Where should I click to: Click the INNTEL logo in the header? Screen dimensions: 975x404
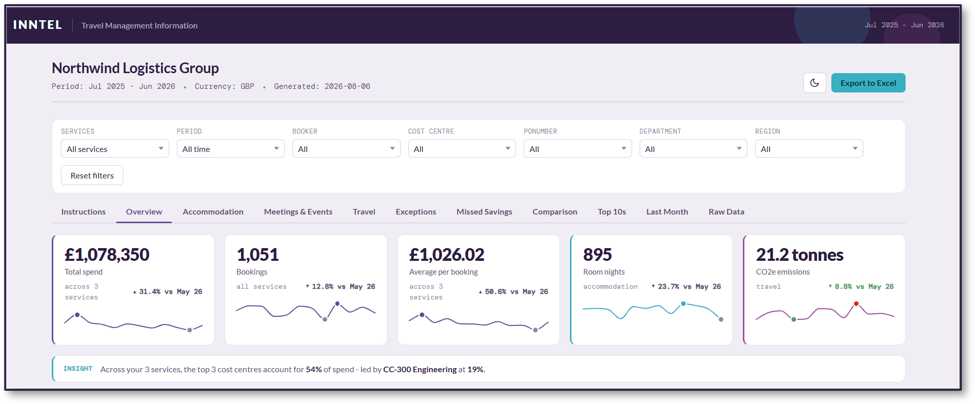(x=37, y=25)
